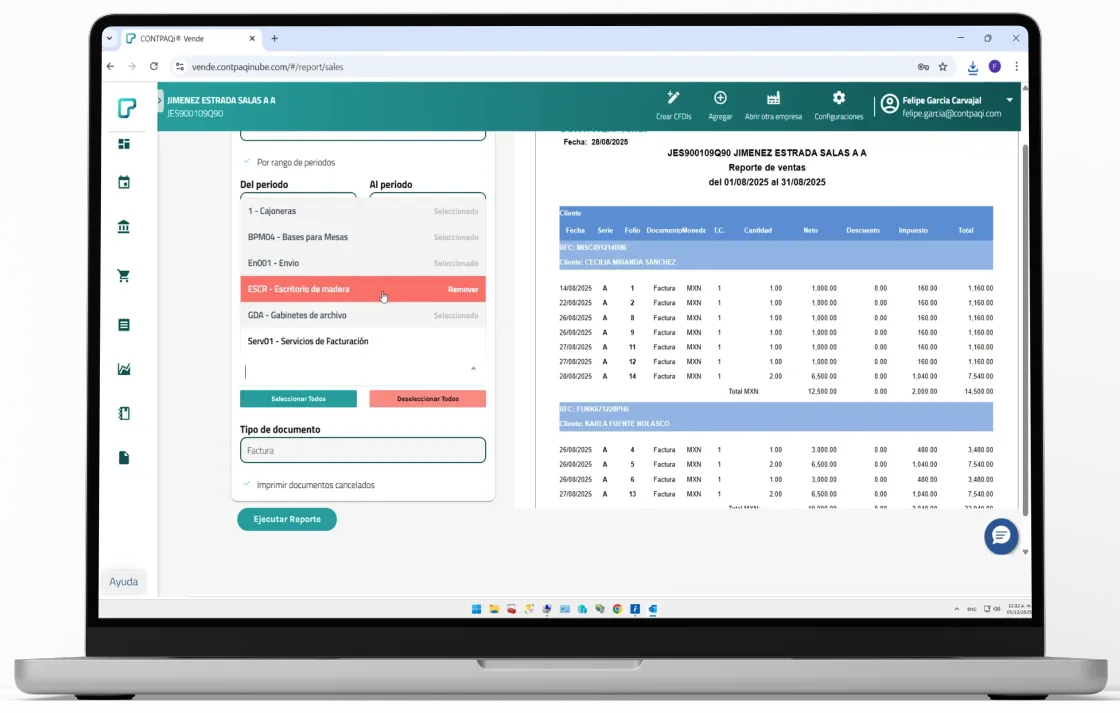Open Tipo de documento Factura dropdown
1120x713 pixels.
pyautogui.click(x=363, y=450)
